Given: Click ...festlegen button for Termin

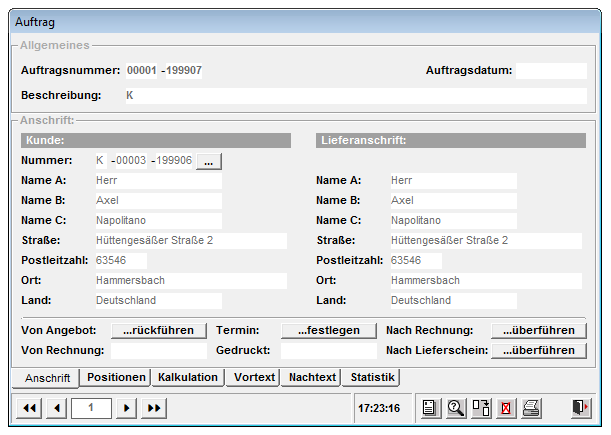Looking at the screenshot, I should click(x=328, y=331).
